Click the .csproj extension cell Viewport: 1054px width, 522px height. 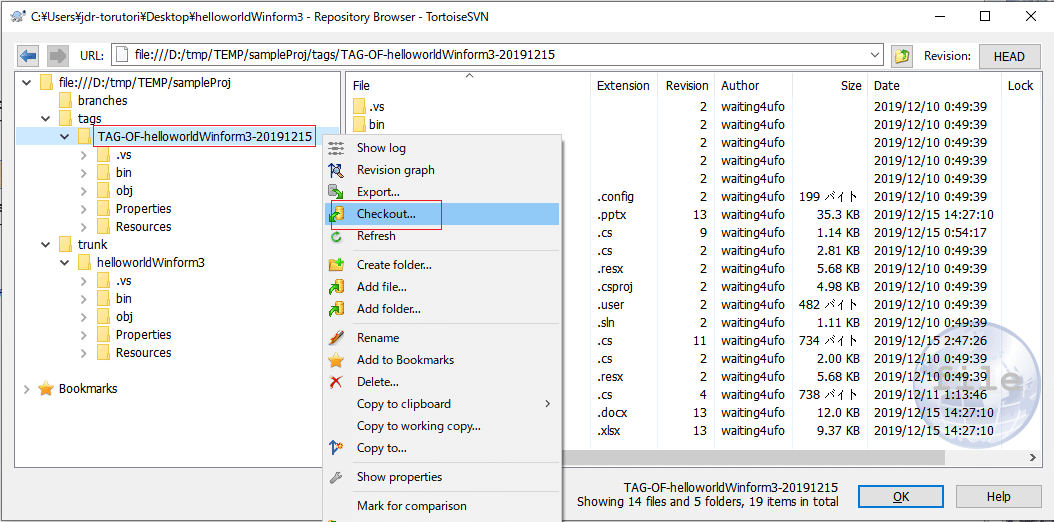(x=614, y=287)
